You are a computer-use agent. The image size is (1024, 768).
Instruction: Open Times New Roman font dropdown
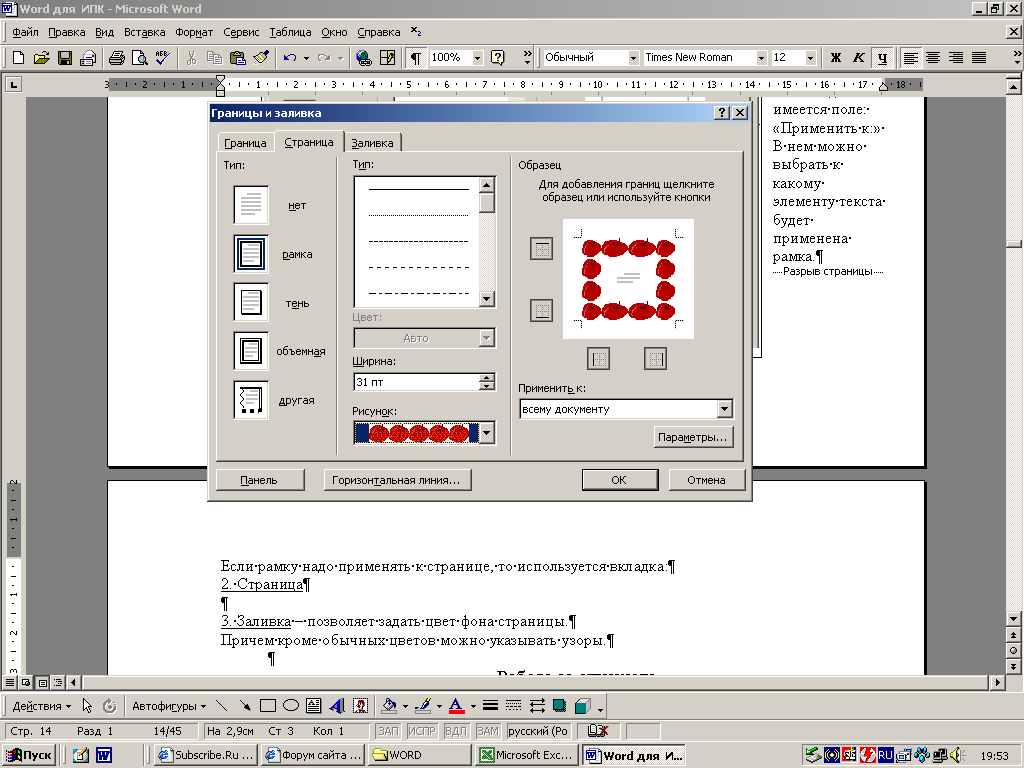click(x=761, y=58)
